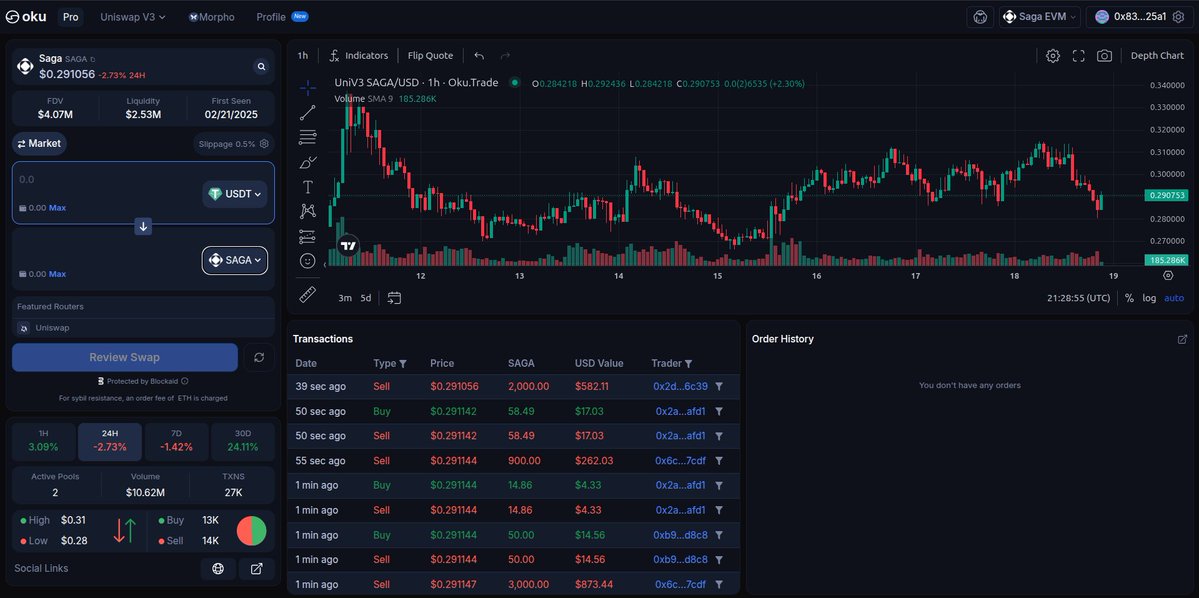Select the 24H performance period

click(109, 440)
